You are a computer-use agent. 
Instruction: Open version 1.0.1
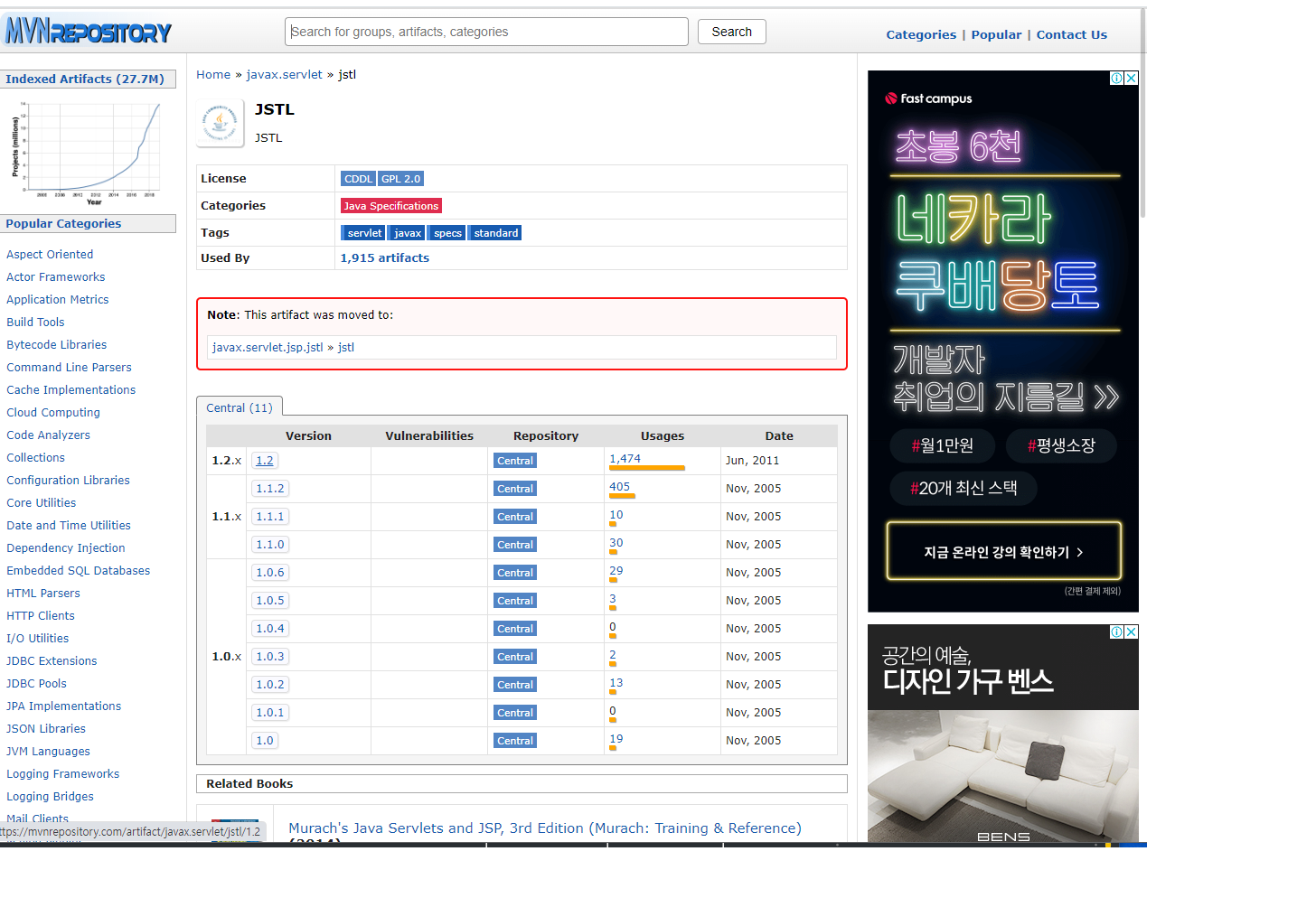click(270, 713)
